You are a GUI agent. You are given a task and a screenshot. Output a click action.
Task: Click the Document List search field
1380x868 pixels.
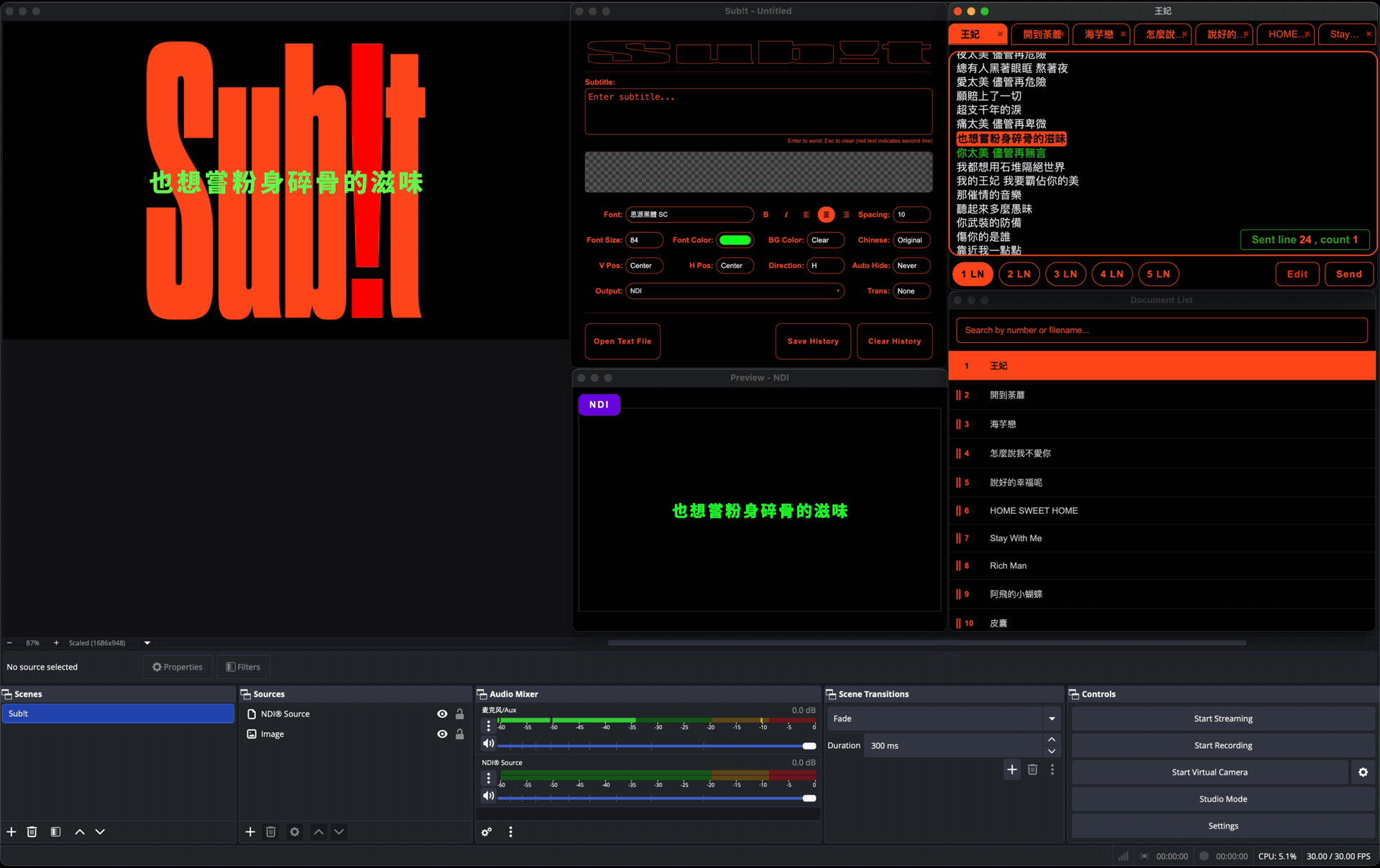click(1160, 330)
